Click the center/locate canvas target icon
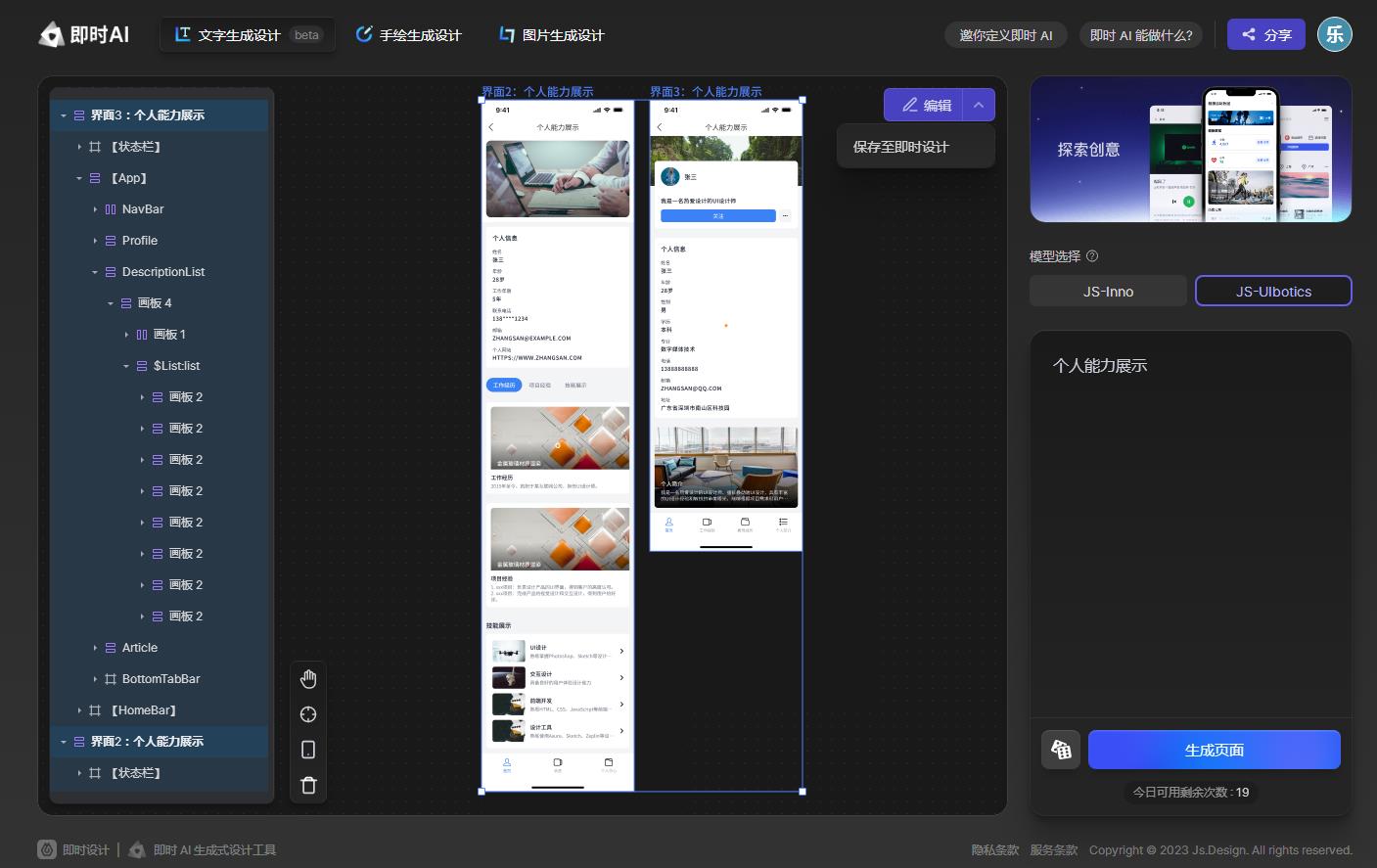 (x=308, y=714)
